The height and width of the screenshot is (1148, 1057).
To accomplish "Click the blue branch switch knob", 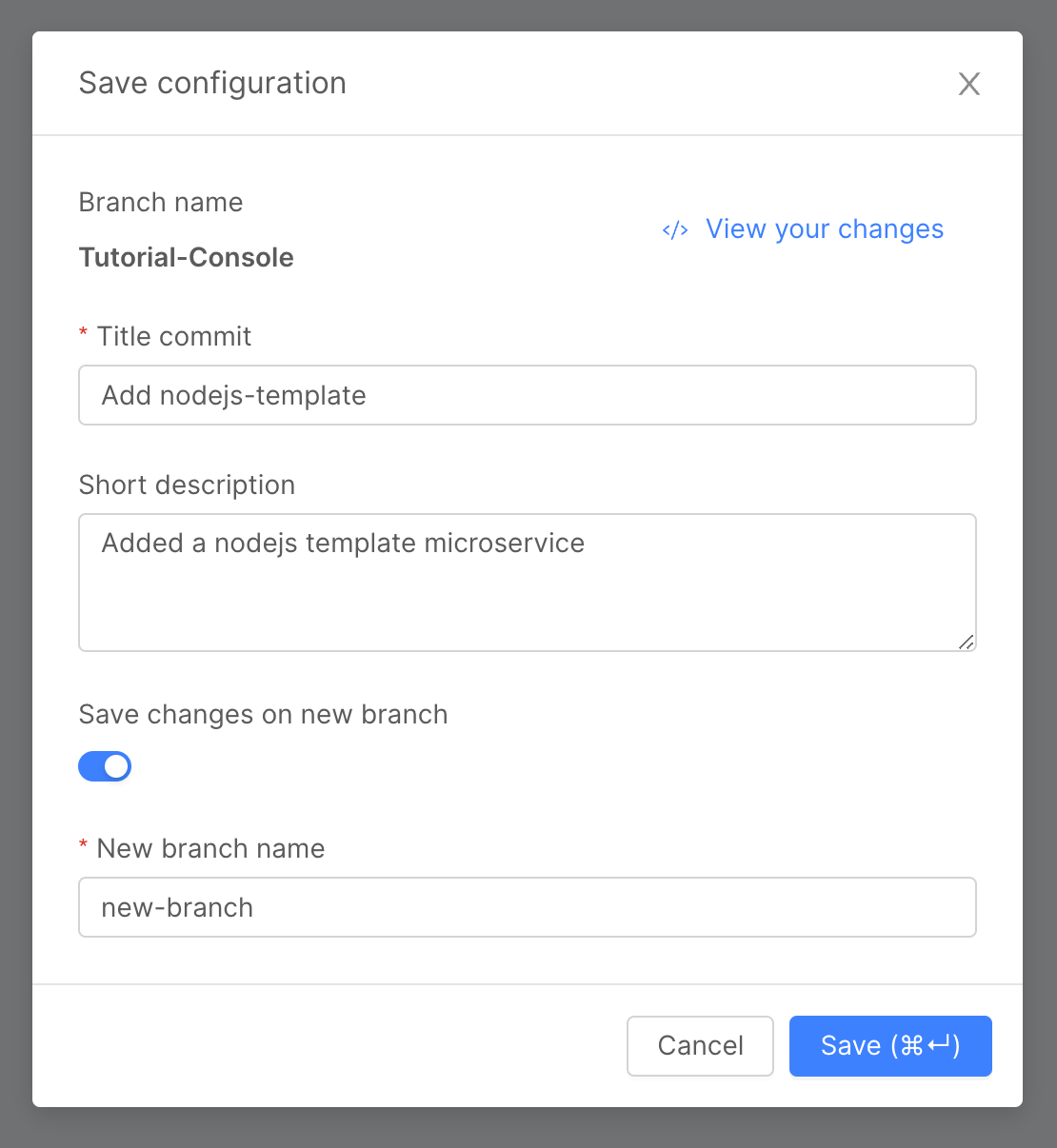I will (x=115, y=766).
